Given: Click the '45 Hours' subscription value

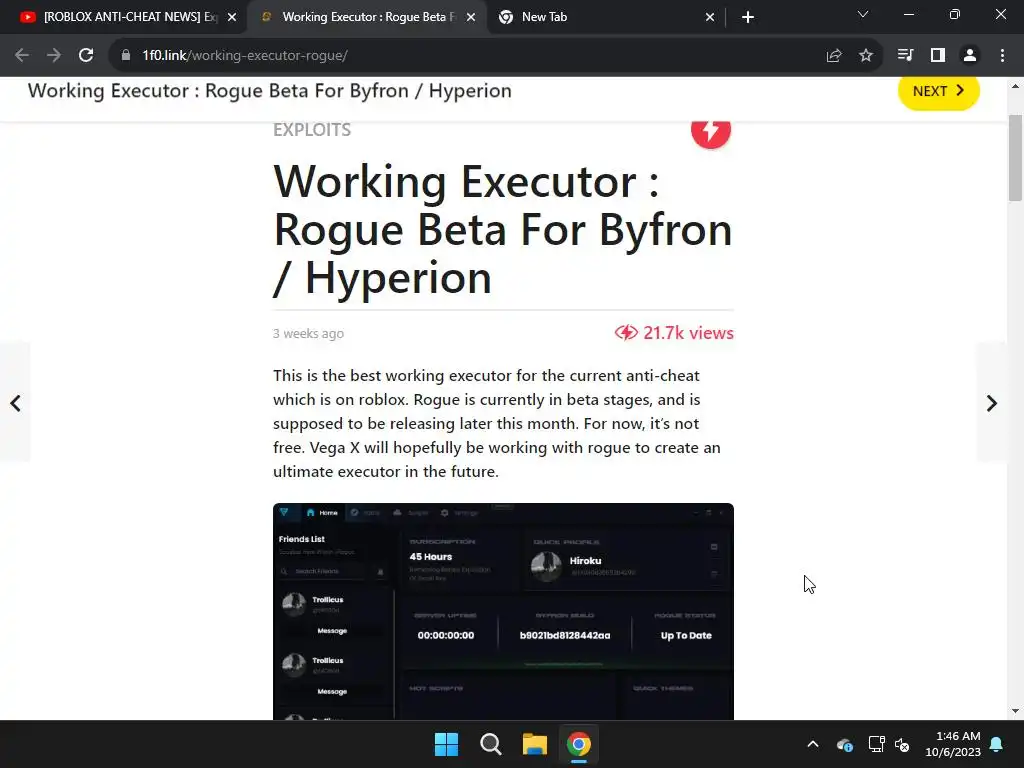Looking at the screenshot, I should (430, 557).
